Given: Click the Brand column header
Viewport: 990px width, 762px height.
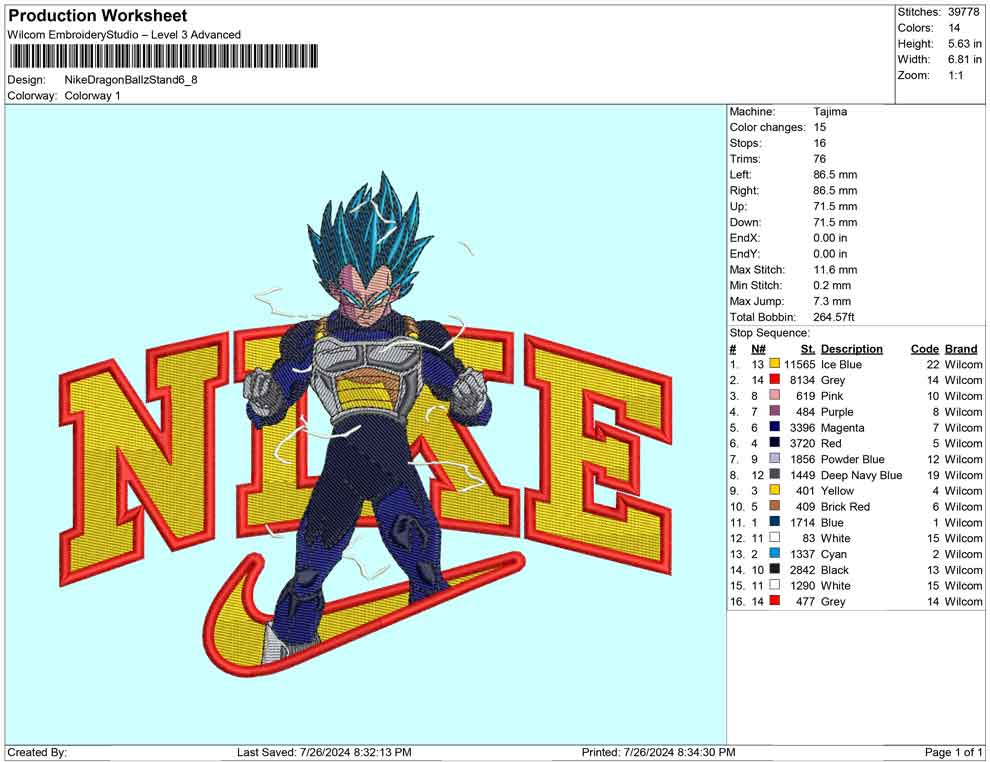Looking at the screenshot, I should (960, 349).
